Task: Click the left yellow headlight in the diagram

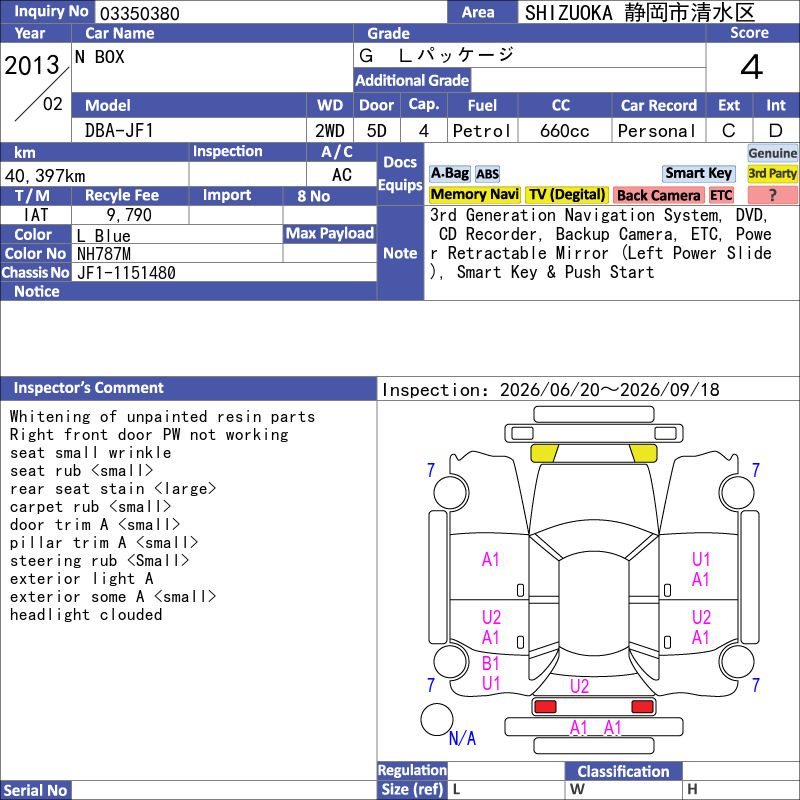Action: 544,453
